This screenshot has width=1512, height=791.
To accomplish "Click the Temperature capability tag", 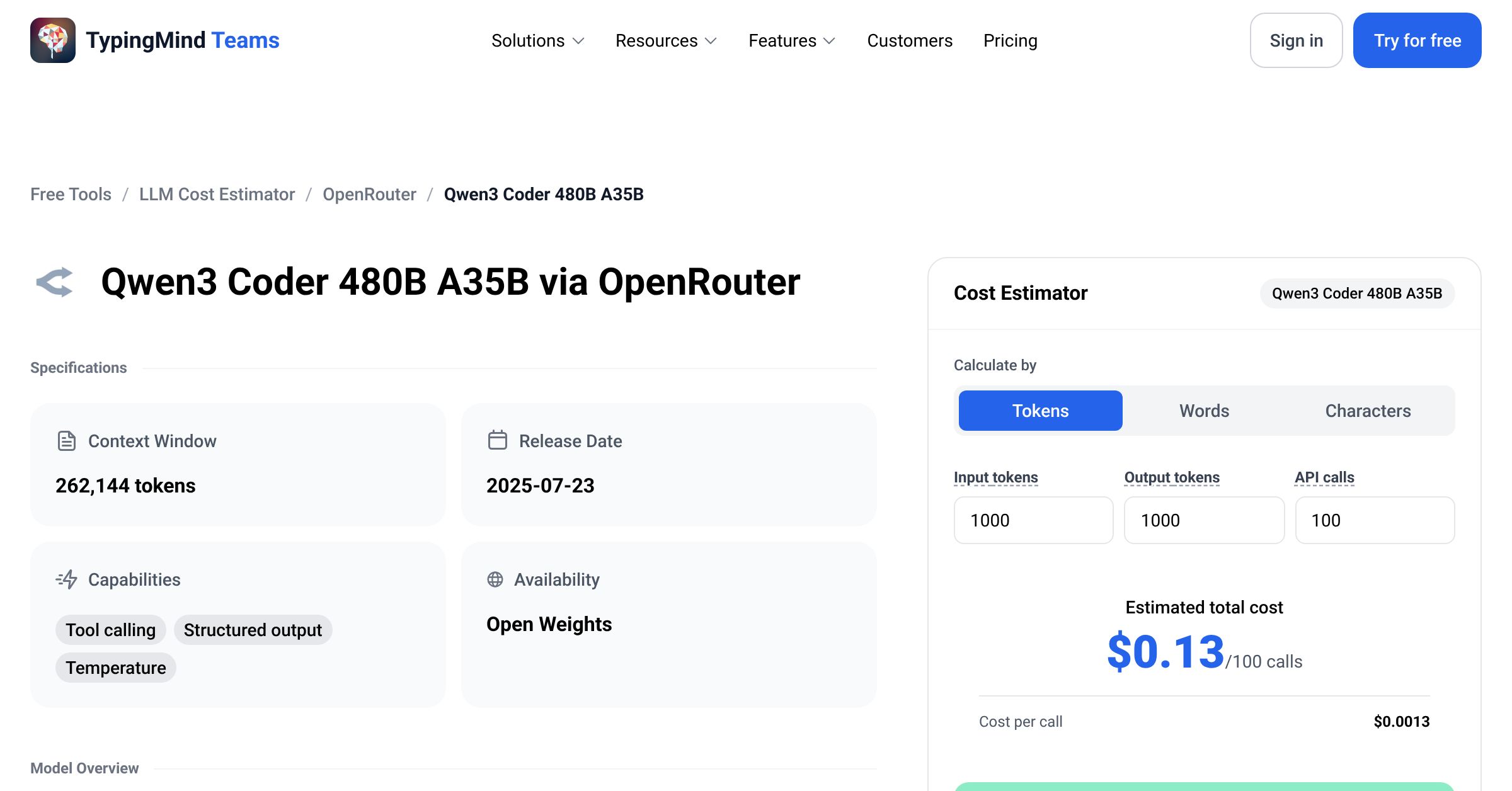I will (x=116, y=668).
